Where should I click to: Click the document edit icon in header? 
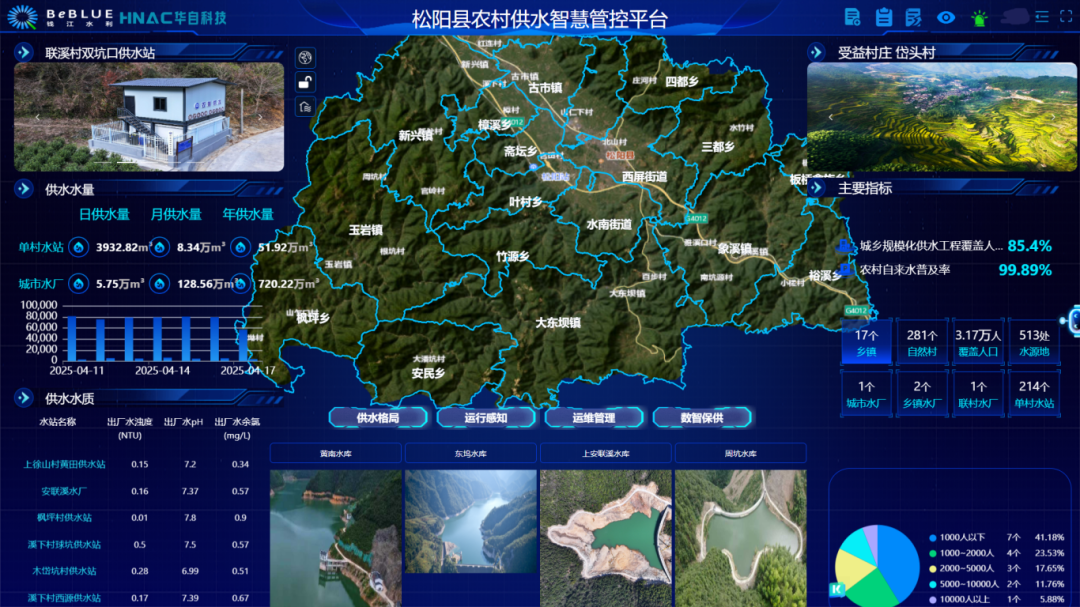pos(913,17)
